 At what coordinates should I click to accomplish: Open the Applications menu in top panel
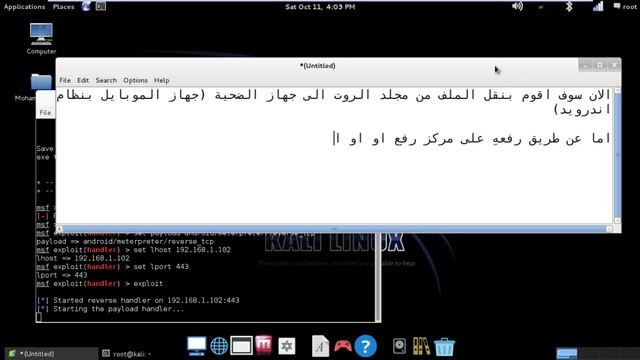[24, 7]
